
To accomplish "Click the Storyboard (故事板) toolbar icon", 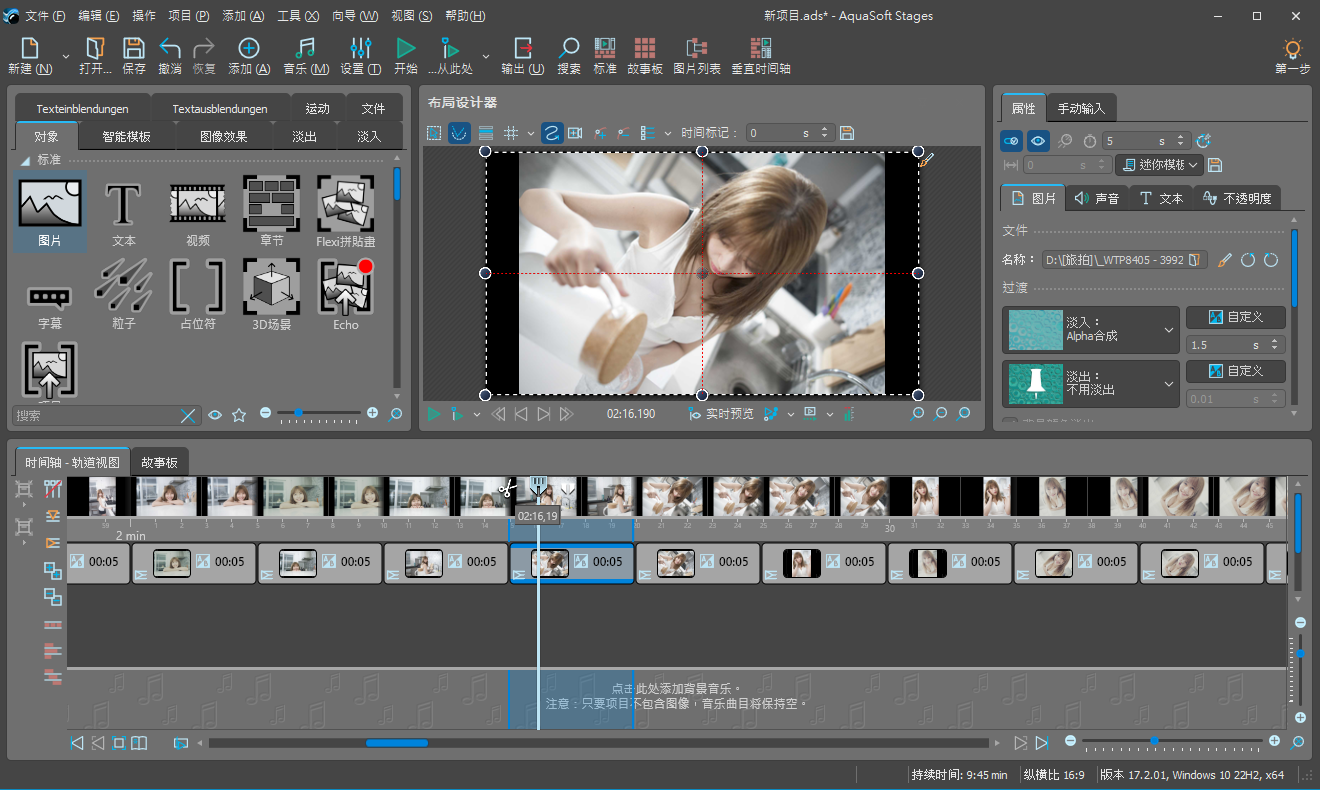I will point(645,56).
